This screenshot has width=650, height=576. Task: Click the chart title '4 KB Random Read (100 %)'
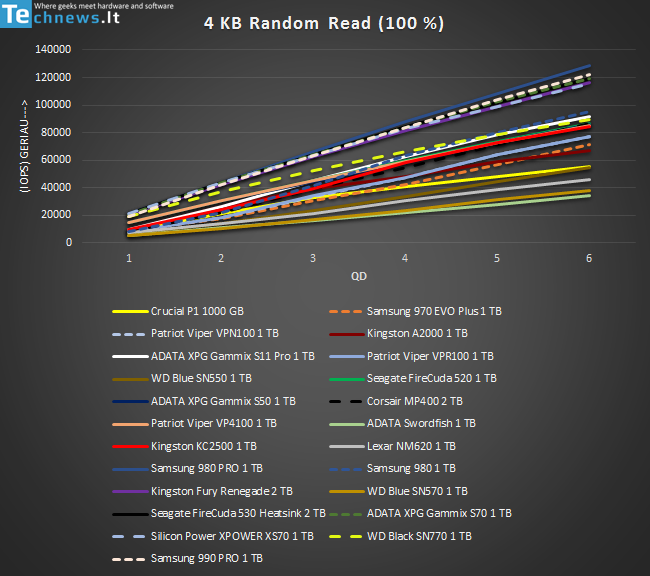pos(324,23)
